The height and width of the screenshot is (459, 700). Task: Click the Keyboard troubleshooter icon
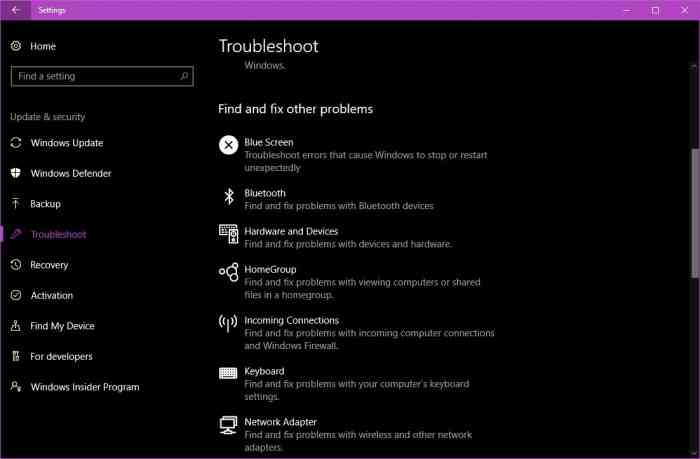pos(228,373)
